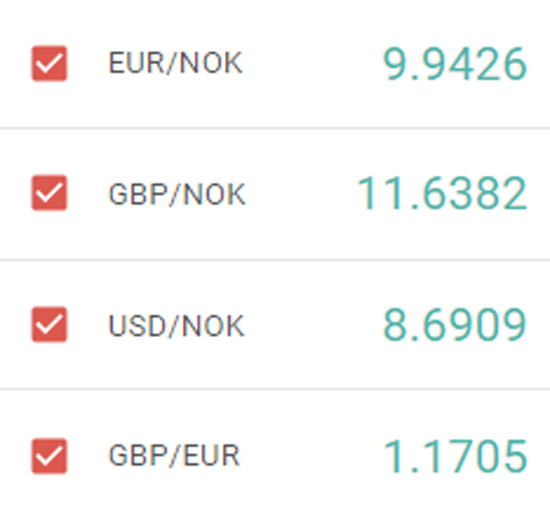550x517 pixels.
Task: Click the 1.1705 rate value
Action: 456,456
